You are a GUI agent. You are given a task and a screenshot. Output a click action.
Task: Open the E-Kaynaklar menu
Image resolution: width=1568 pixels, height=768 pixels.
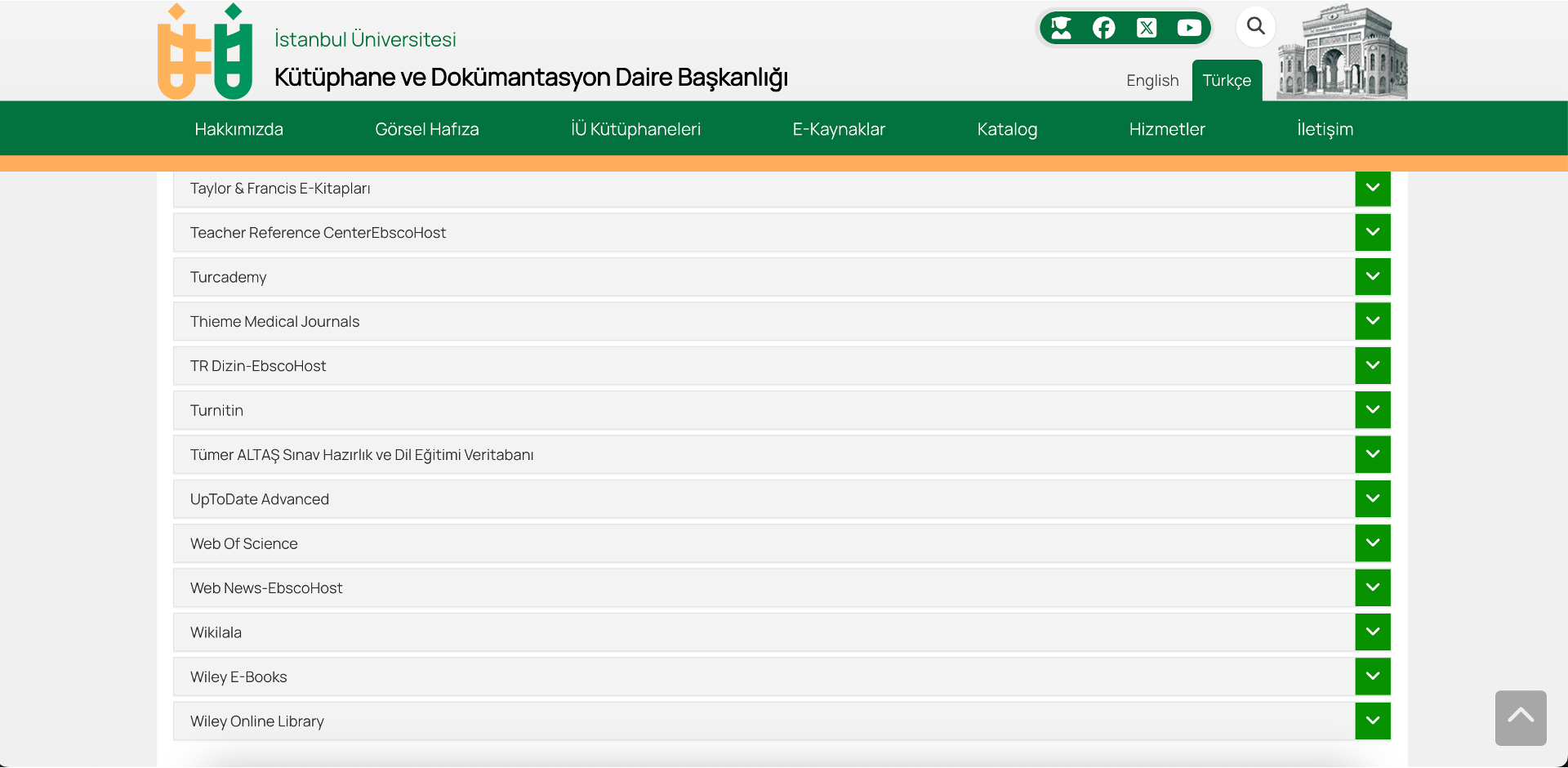point(839,129)
